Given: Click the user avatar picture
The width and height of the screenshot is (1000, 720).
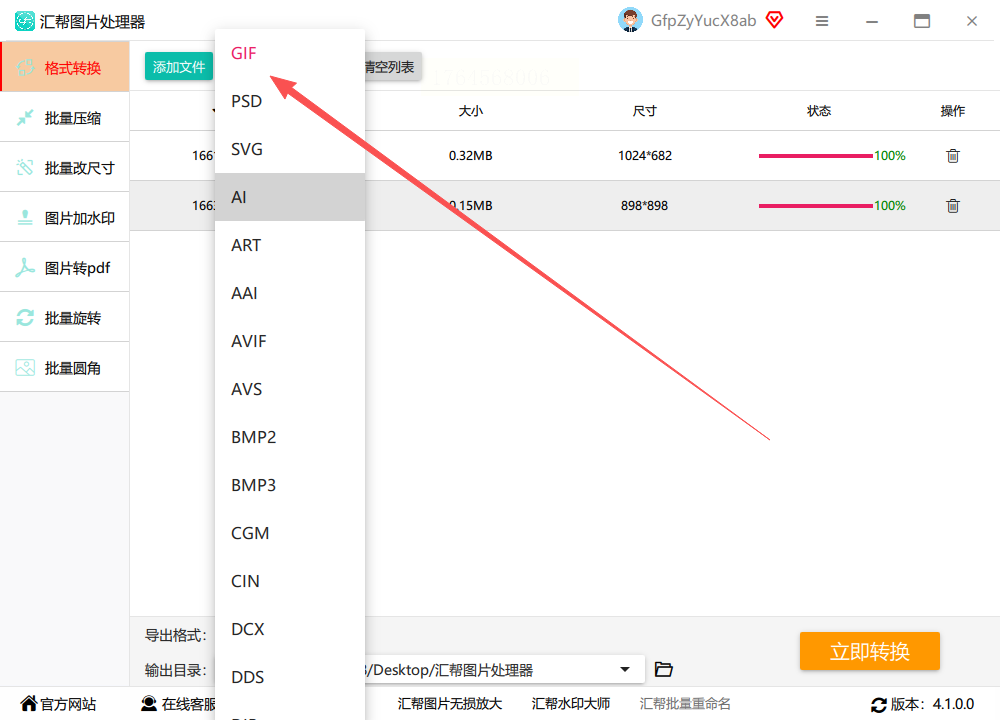Looking at the screenshot, I should click(630, 20).
